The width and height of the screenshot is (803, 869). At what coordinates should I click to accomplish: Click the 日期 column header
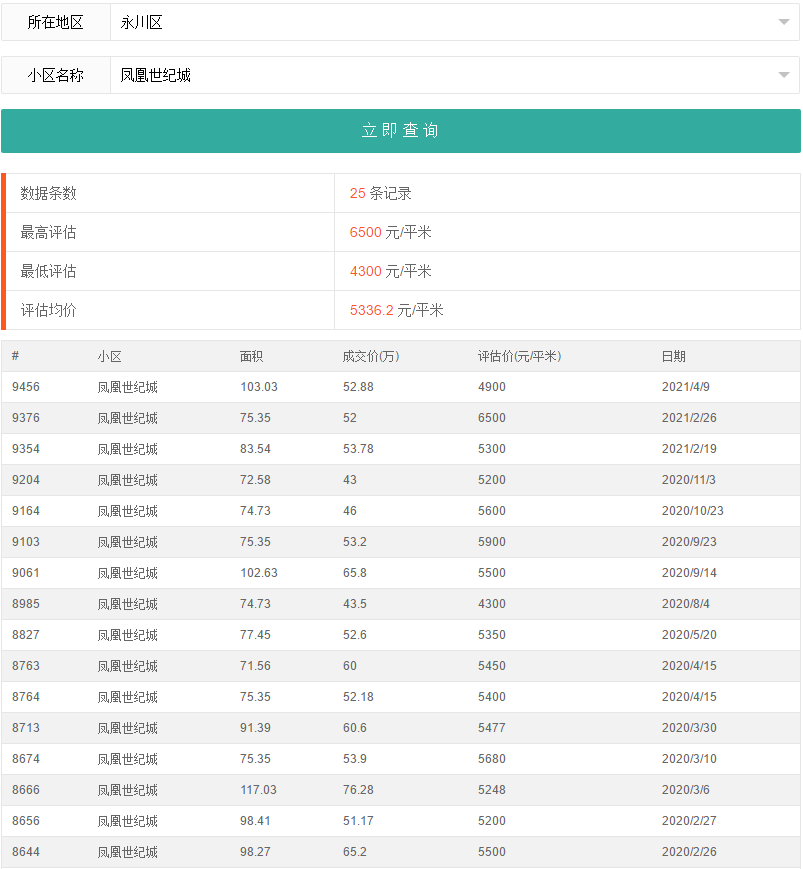(673, 356)
